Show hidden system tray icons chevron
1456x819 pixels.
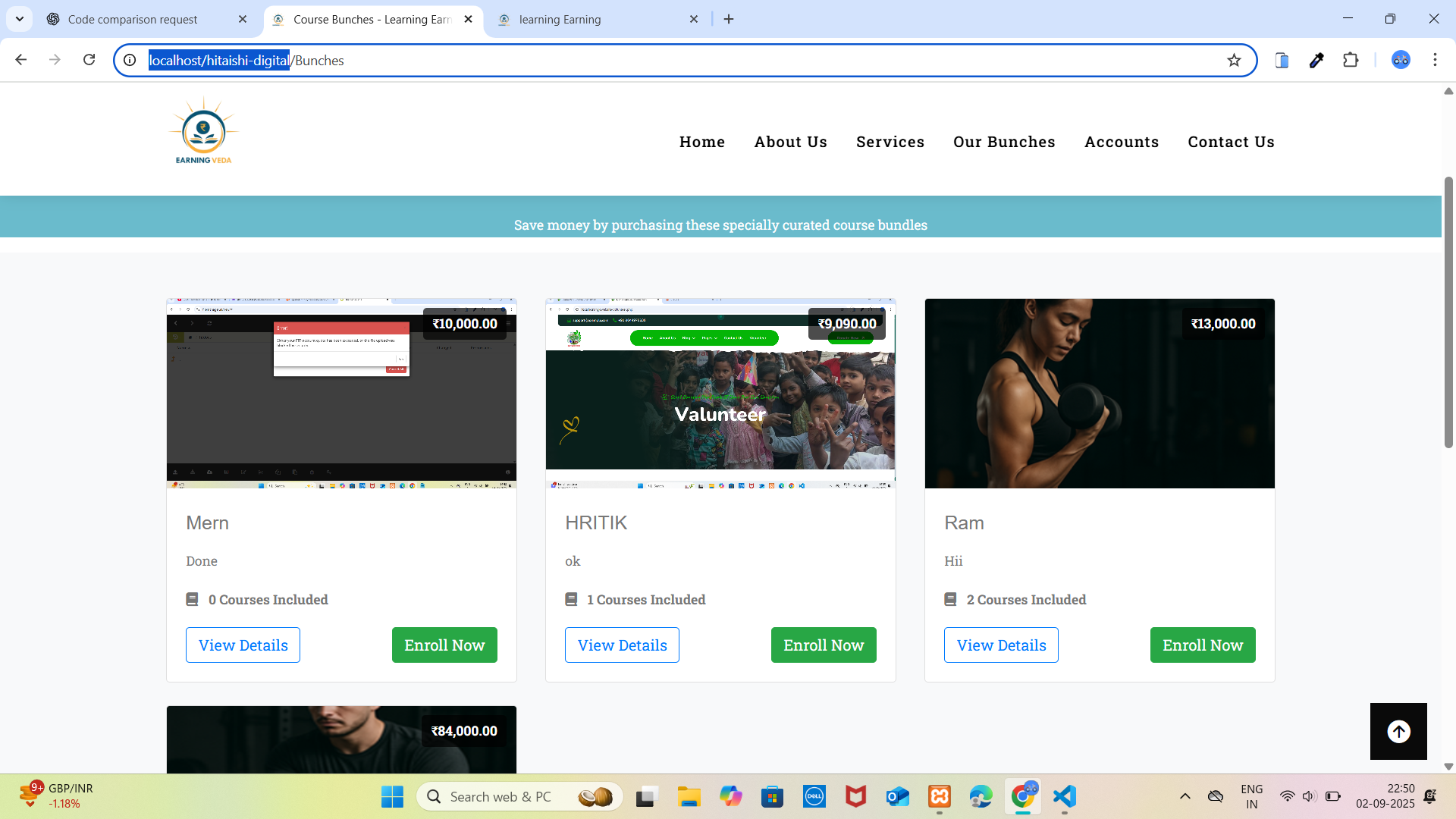click(1185, 796)
